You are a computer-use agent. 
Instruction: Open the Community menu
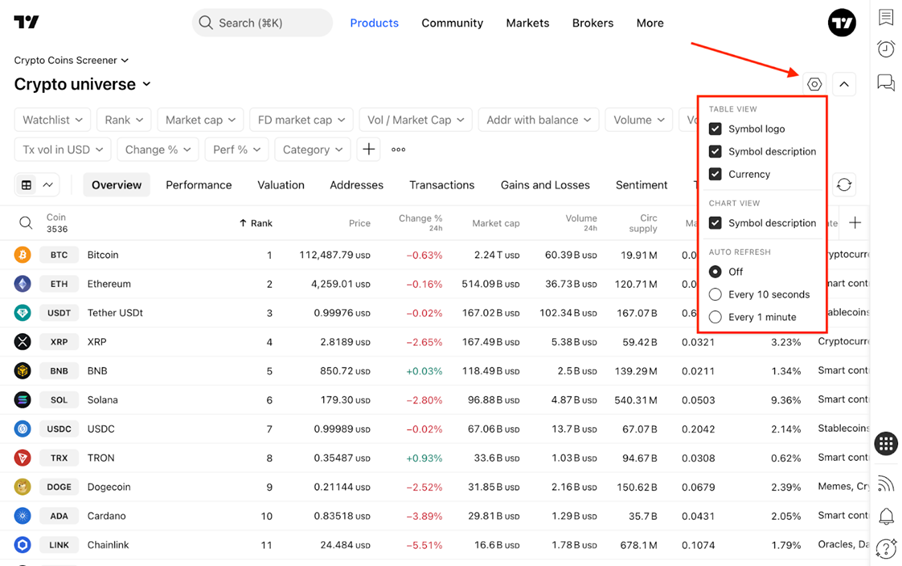click(452, 23)
